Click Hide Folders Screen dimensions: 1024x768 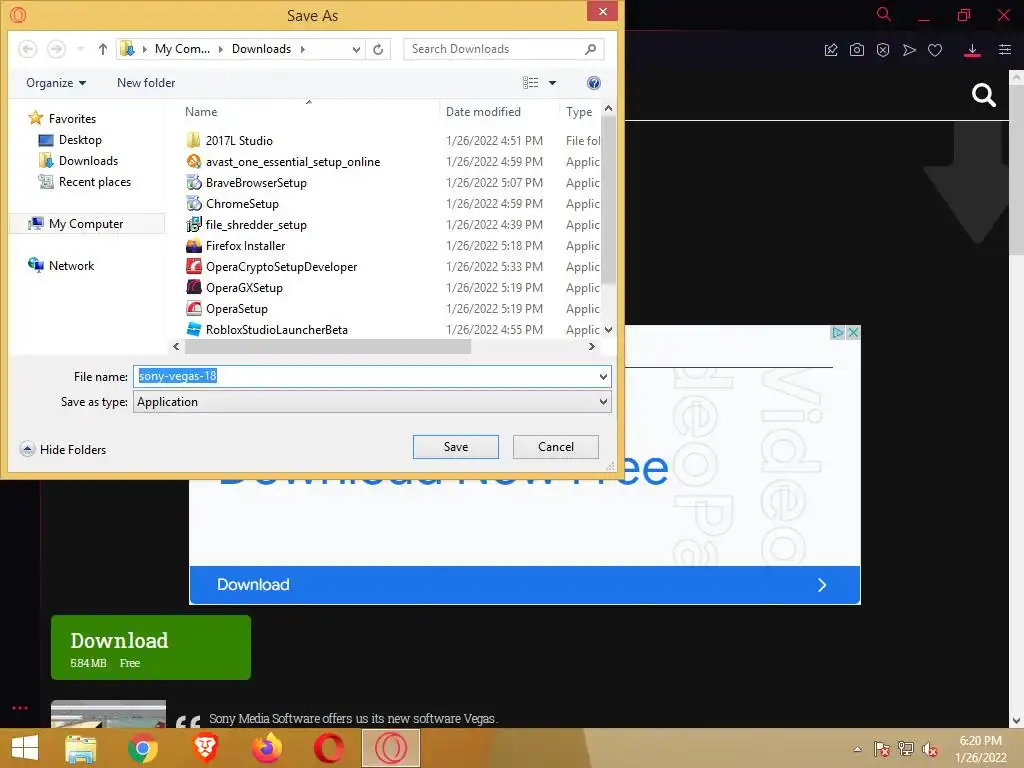coord(63,449)
